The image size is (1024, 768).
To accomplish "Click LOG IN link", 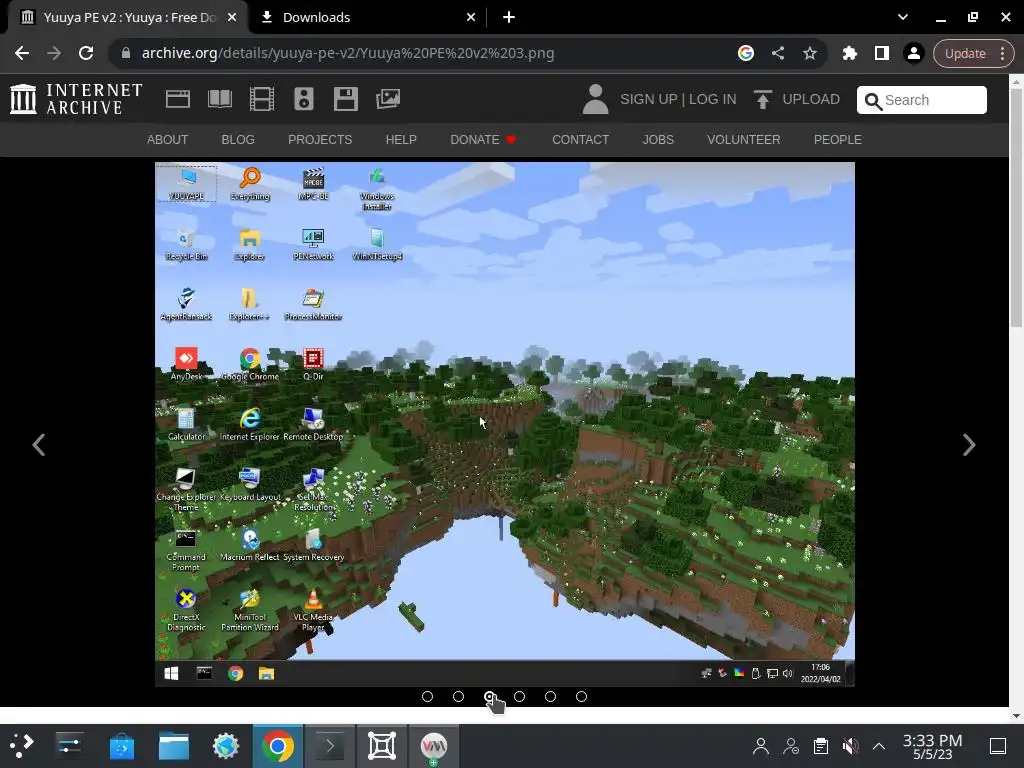I will pyautogui.click(x=712, y=99).
